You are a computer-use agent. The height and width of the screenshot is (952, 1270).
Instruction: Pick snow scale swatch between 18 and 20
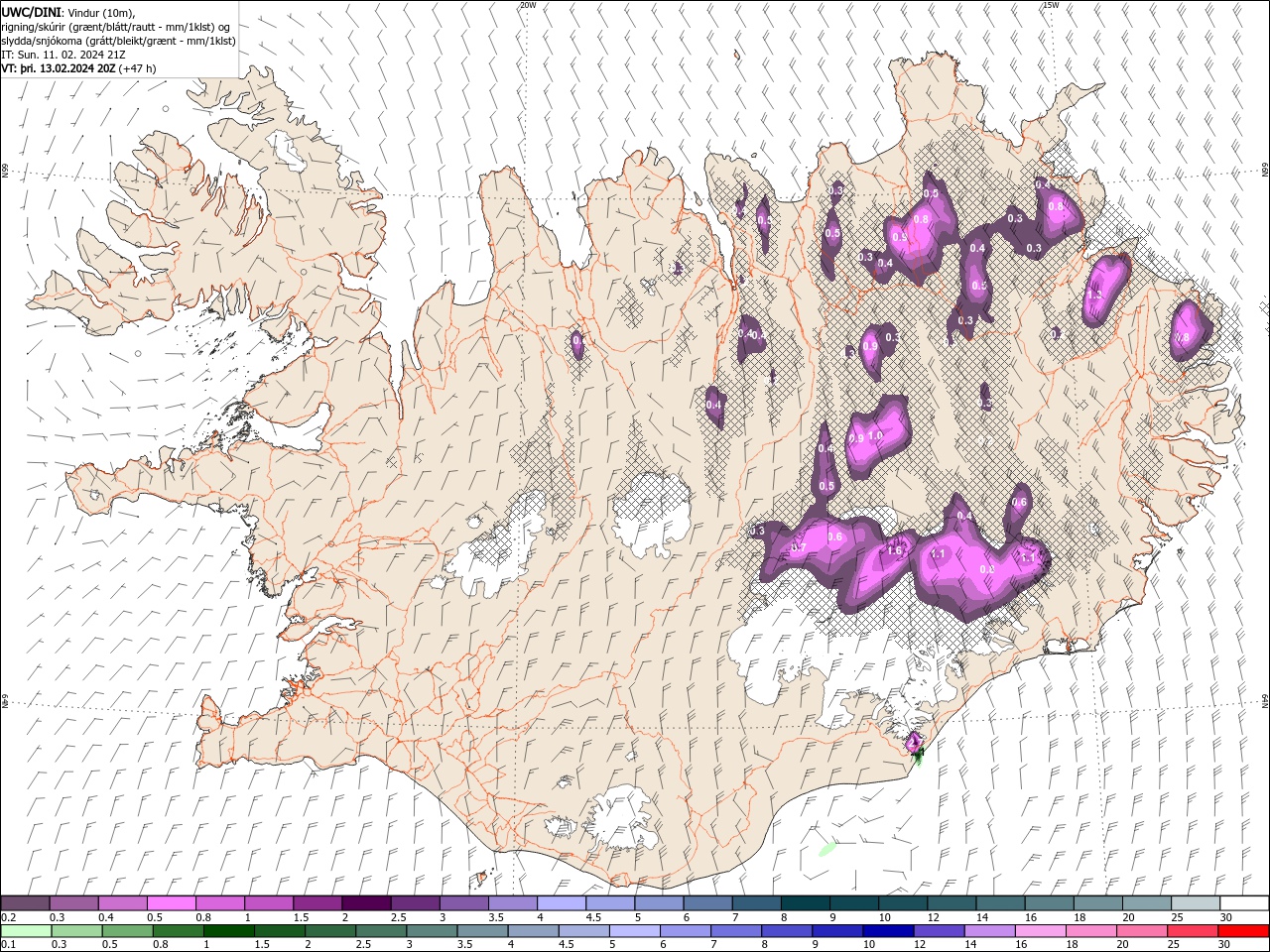point(1098,902)
